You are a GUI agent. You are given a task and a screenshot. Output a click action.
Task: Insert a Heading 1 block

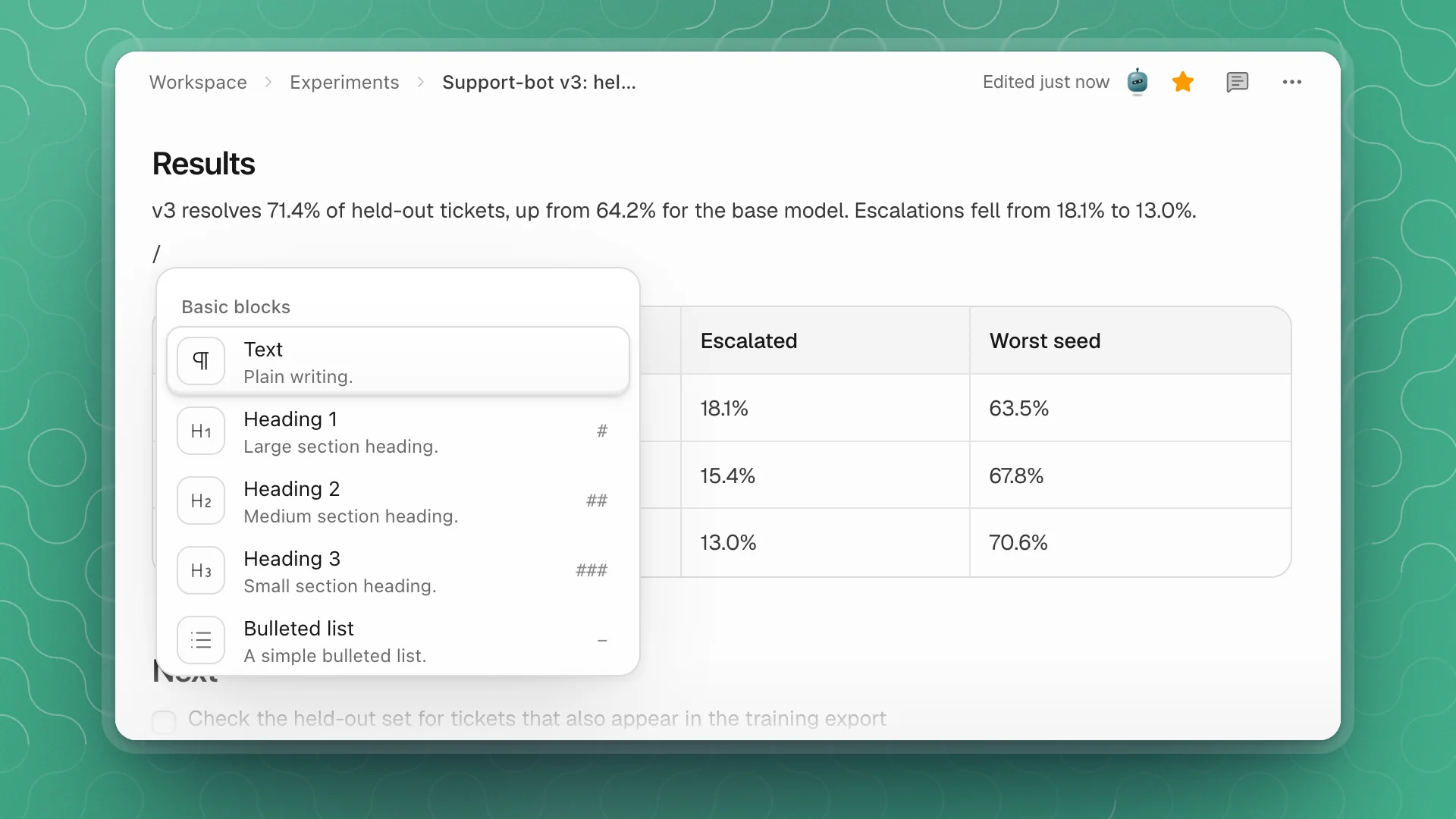coord(398,431)
